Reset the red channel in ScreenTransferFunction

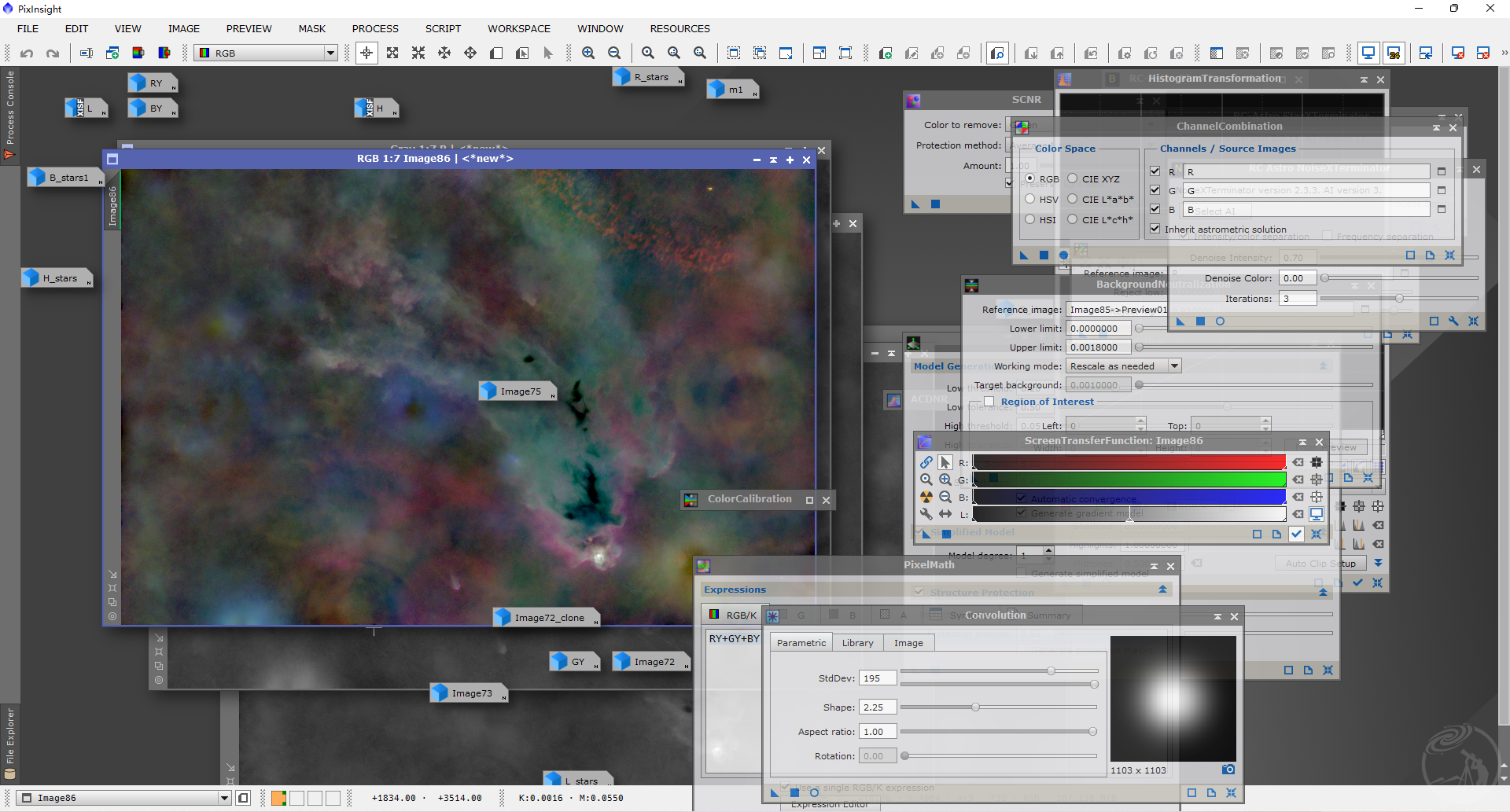[x=1298, y=462]
